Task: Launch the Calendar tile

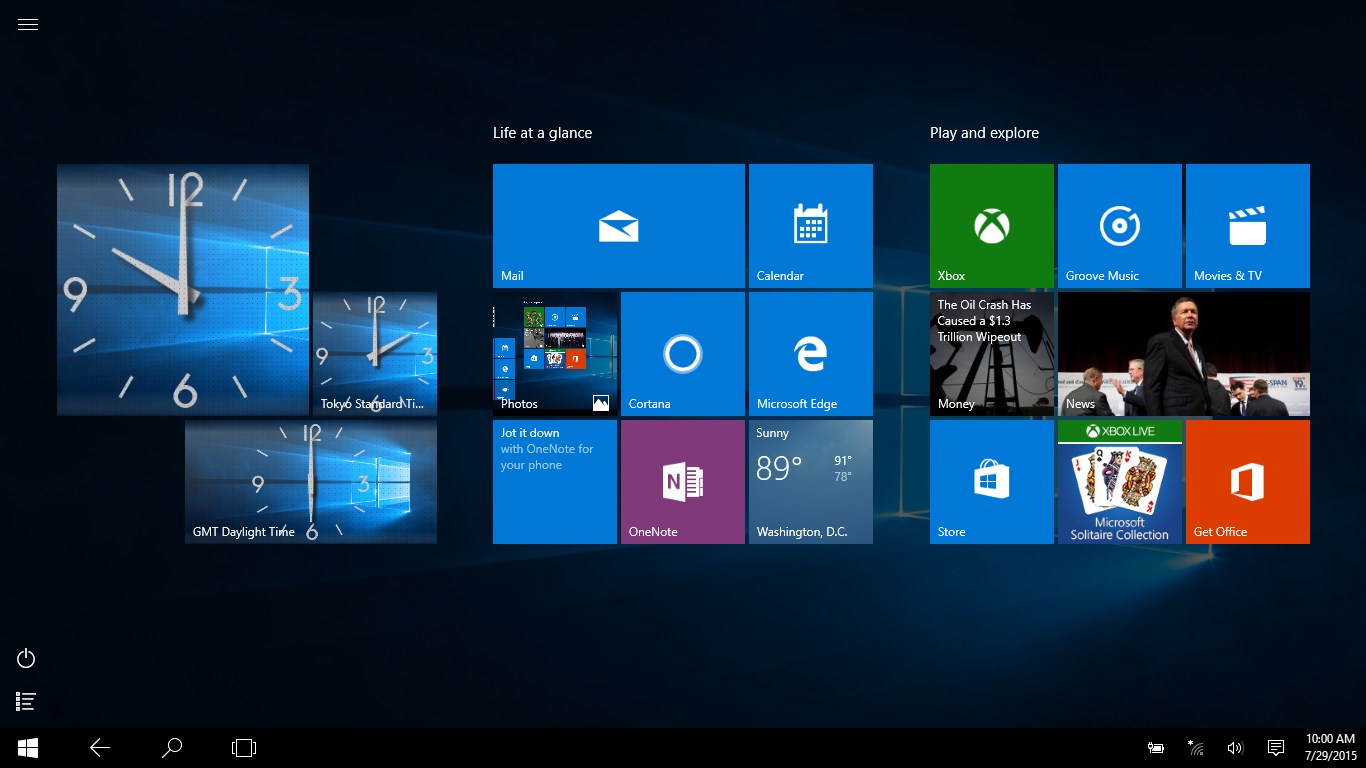Action: 810,225
